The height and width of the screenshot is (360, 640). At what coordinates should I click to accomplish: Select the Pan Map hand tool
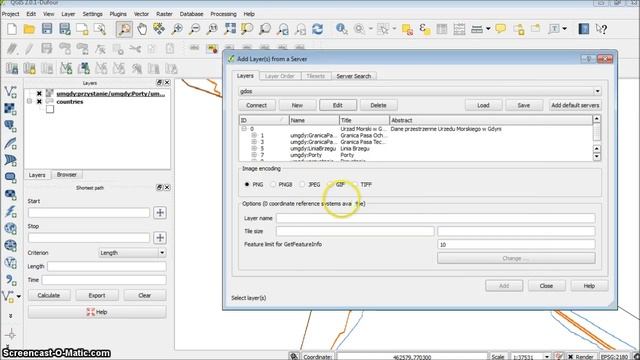(142, 29)
